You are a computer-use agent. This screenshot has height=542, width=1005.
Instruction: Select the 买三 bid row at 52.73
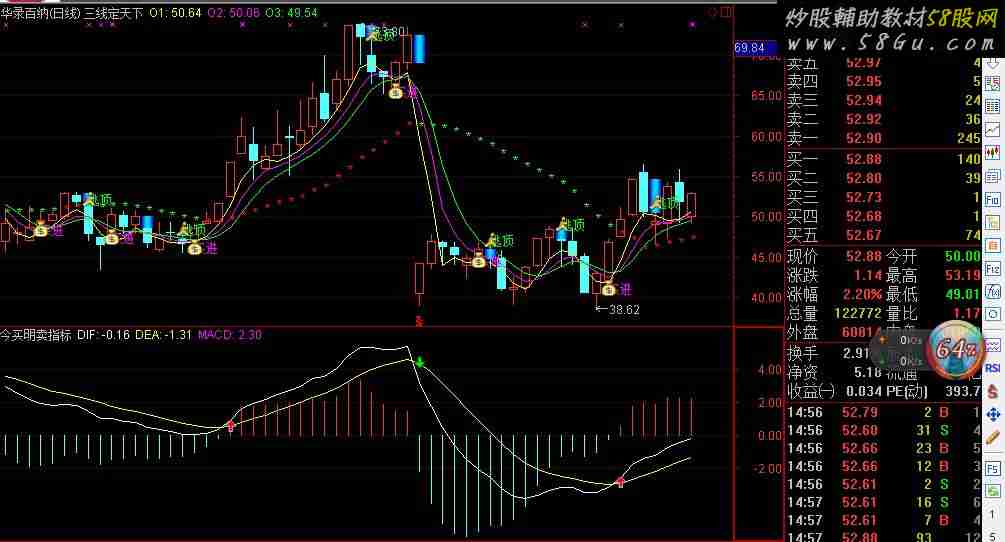884,197
